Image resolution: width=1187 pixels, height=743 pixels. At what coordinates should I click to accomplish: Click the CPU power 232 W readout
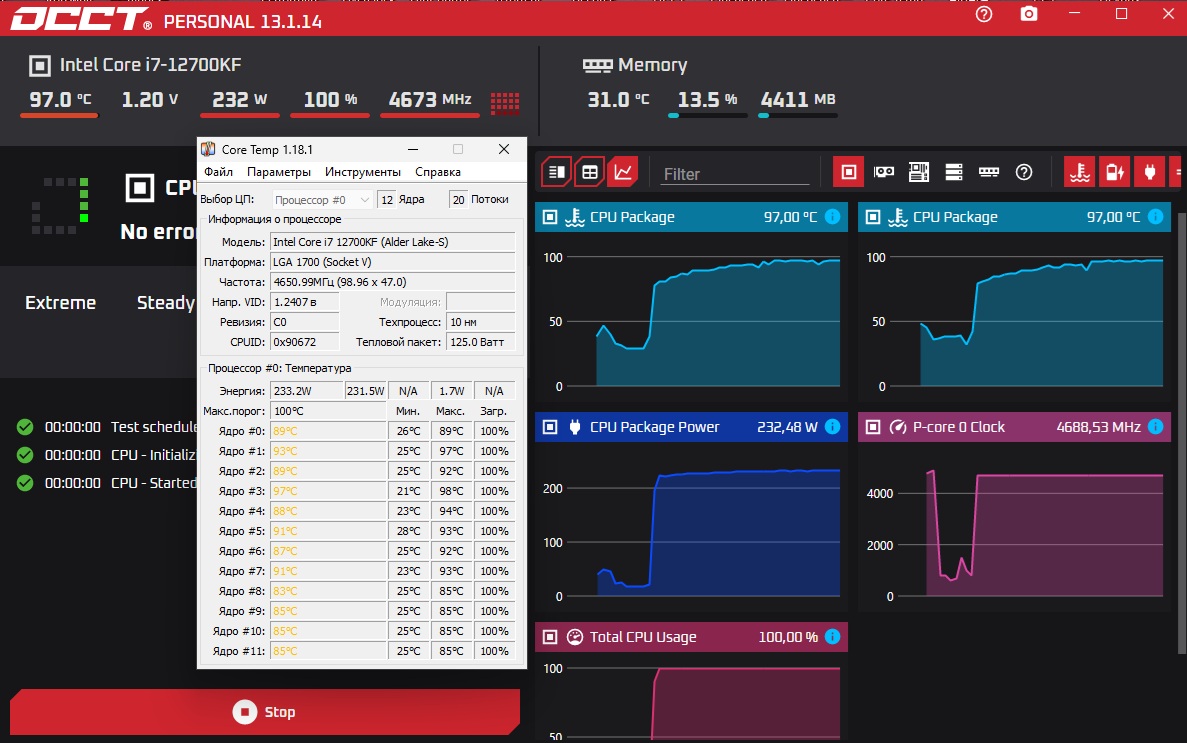pyautogui.click(x=240, y=100)
